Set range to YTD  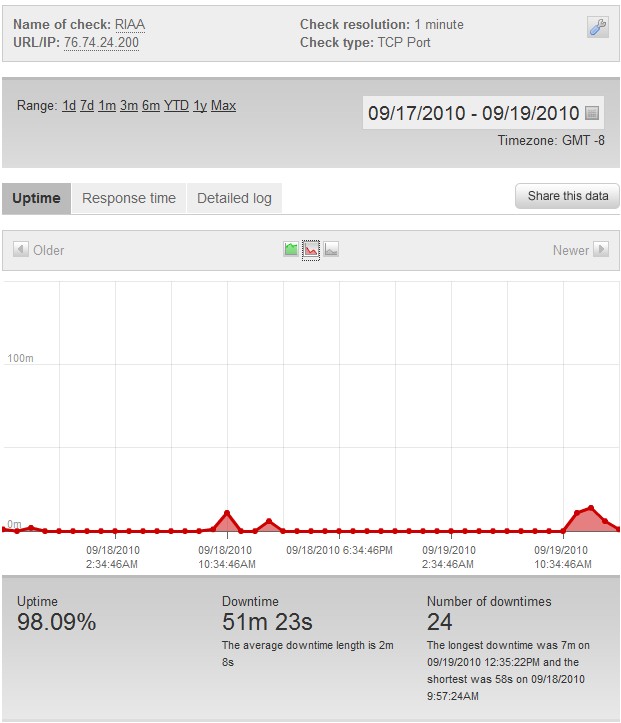coord(176,106)
